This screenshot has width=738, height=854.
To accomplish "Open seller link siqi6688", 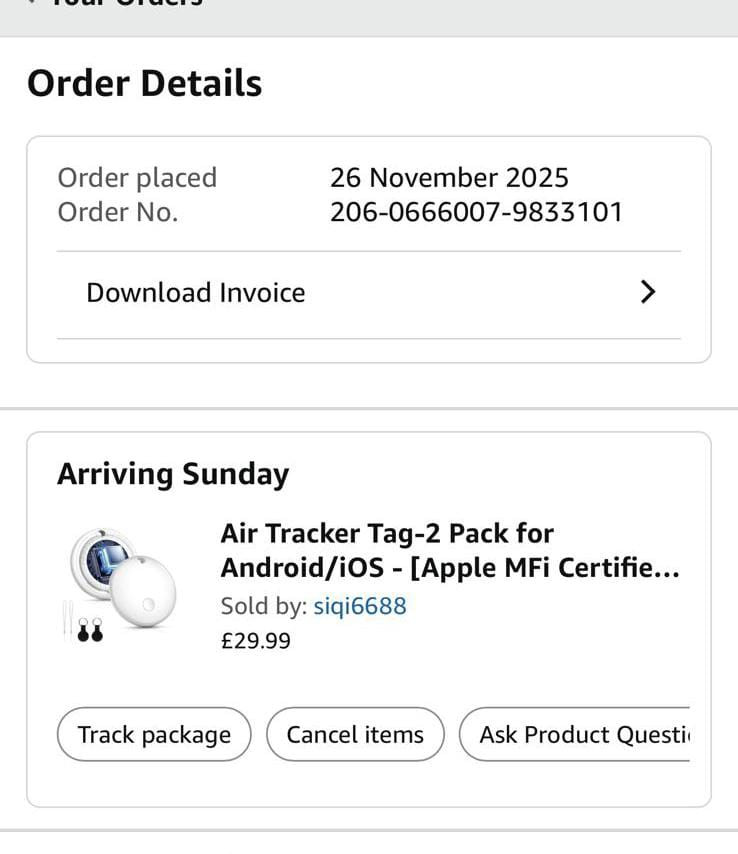I will click(360, 606).
